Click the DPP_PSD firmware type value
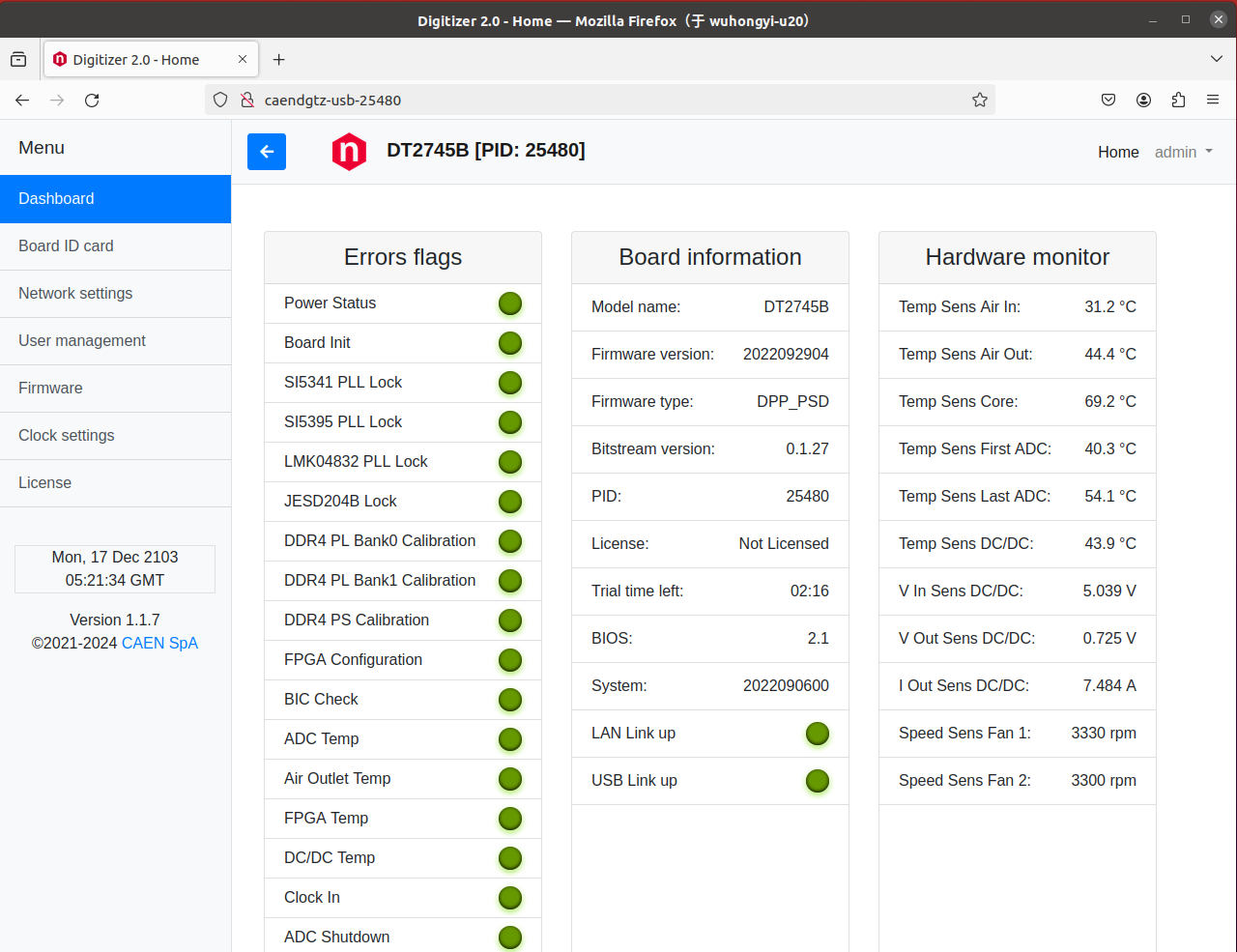Image resolution: width=1237 pixels, height=952 pixels. coord(792,402)
